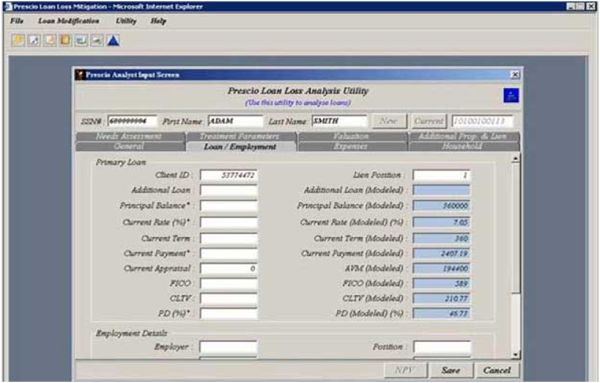Click the Save button

(451, 370)
